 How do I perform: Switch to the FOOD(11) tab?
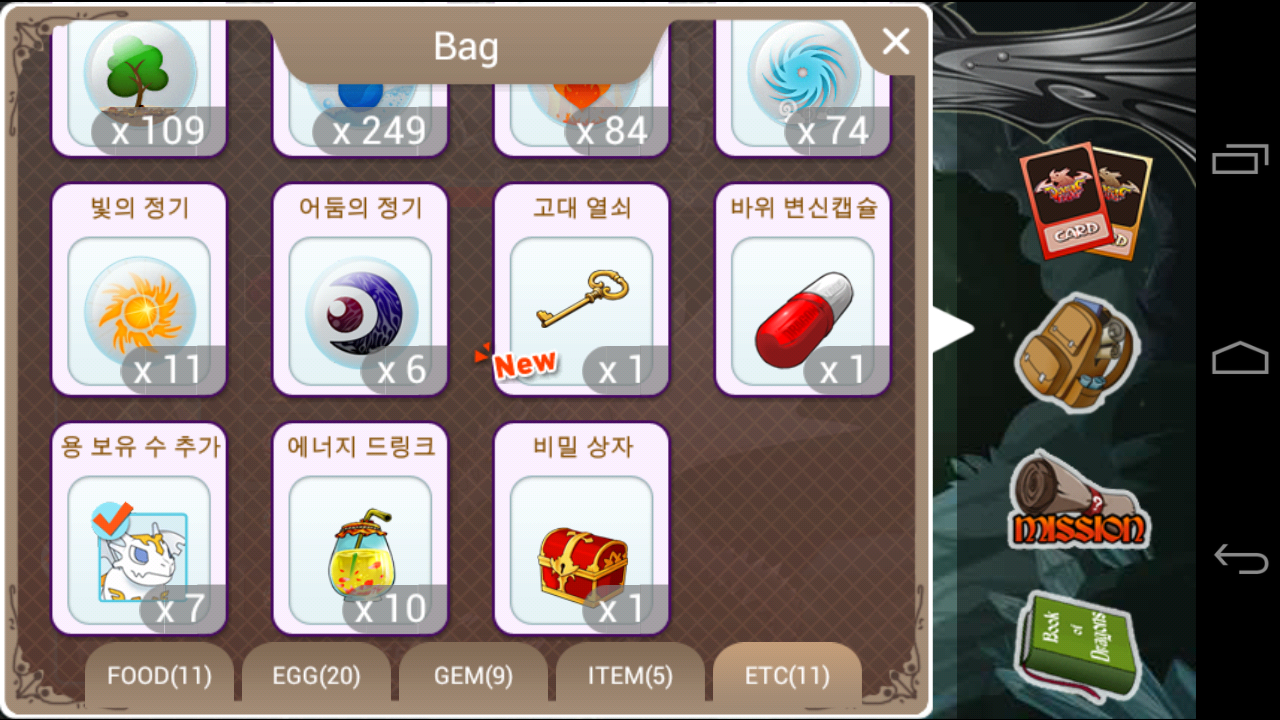click(159, 675)
